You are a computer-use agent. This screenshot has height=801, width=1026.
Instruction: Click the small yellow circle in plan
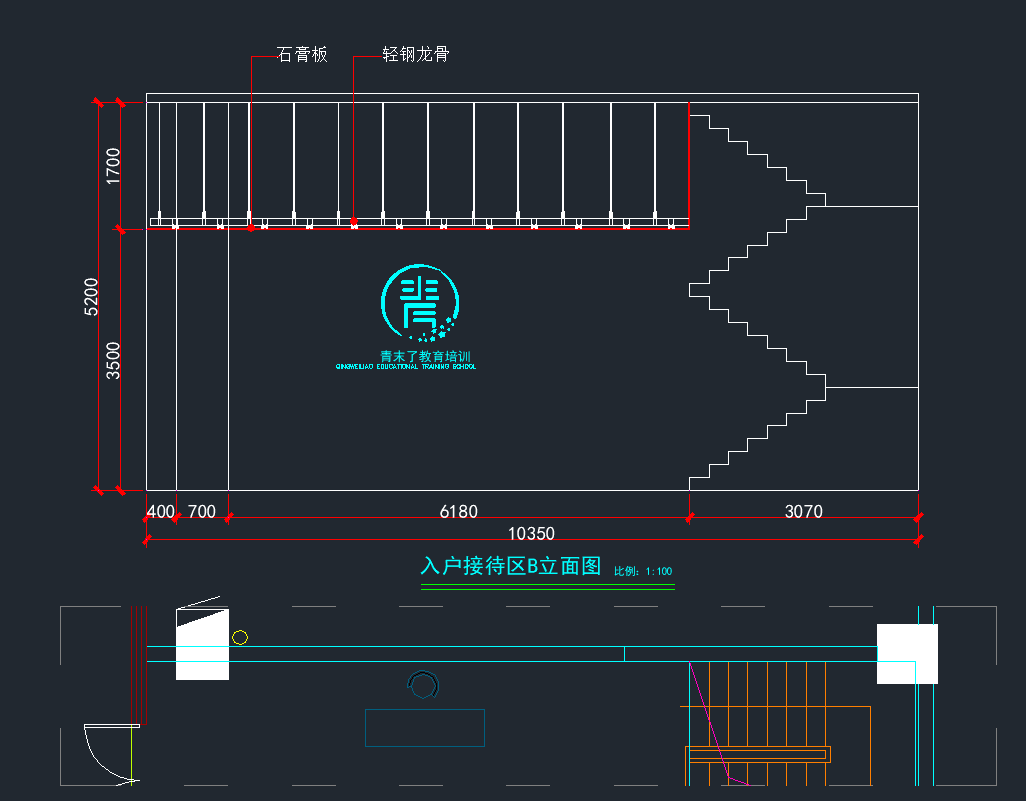tap(240, 637)
